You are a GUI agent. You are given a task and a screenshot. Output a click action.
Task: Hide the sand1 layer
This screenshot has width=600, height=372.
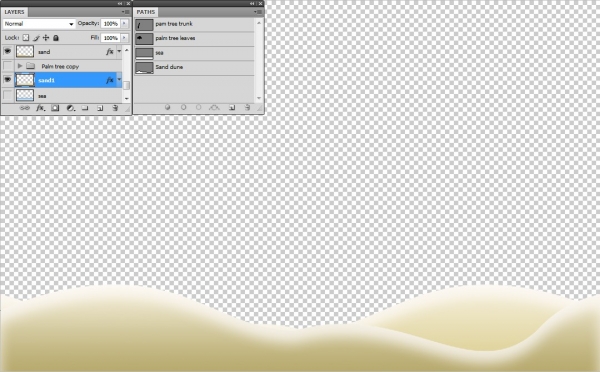[x=7, y=80]
